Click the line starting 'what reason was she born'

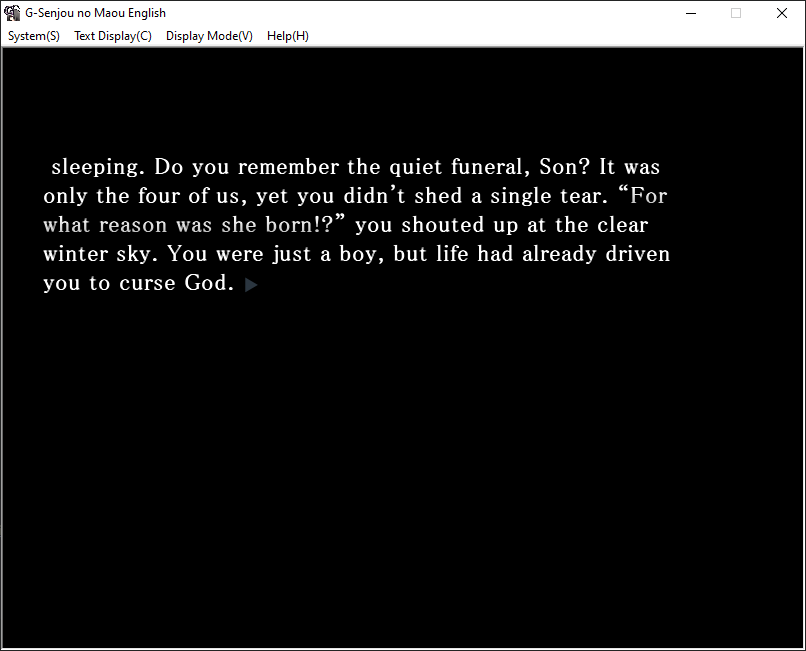345,225
